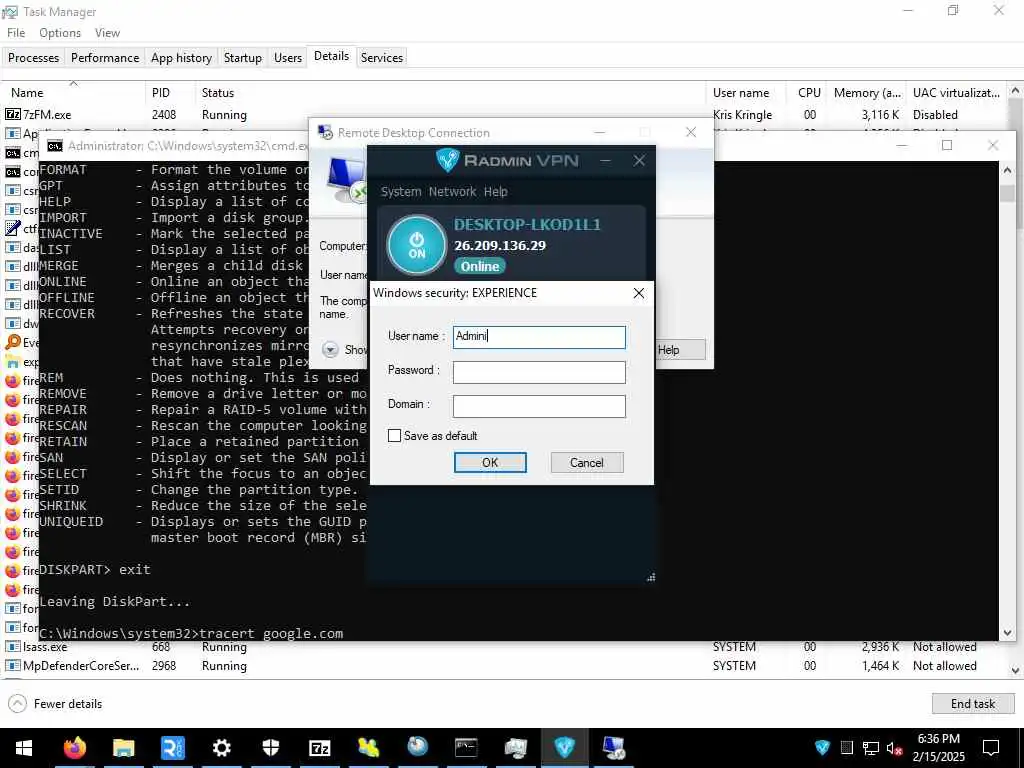
Task: Select Radmin VPN taskbar icon
Action: coord(564,747)
